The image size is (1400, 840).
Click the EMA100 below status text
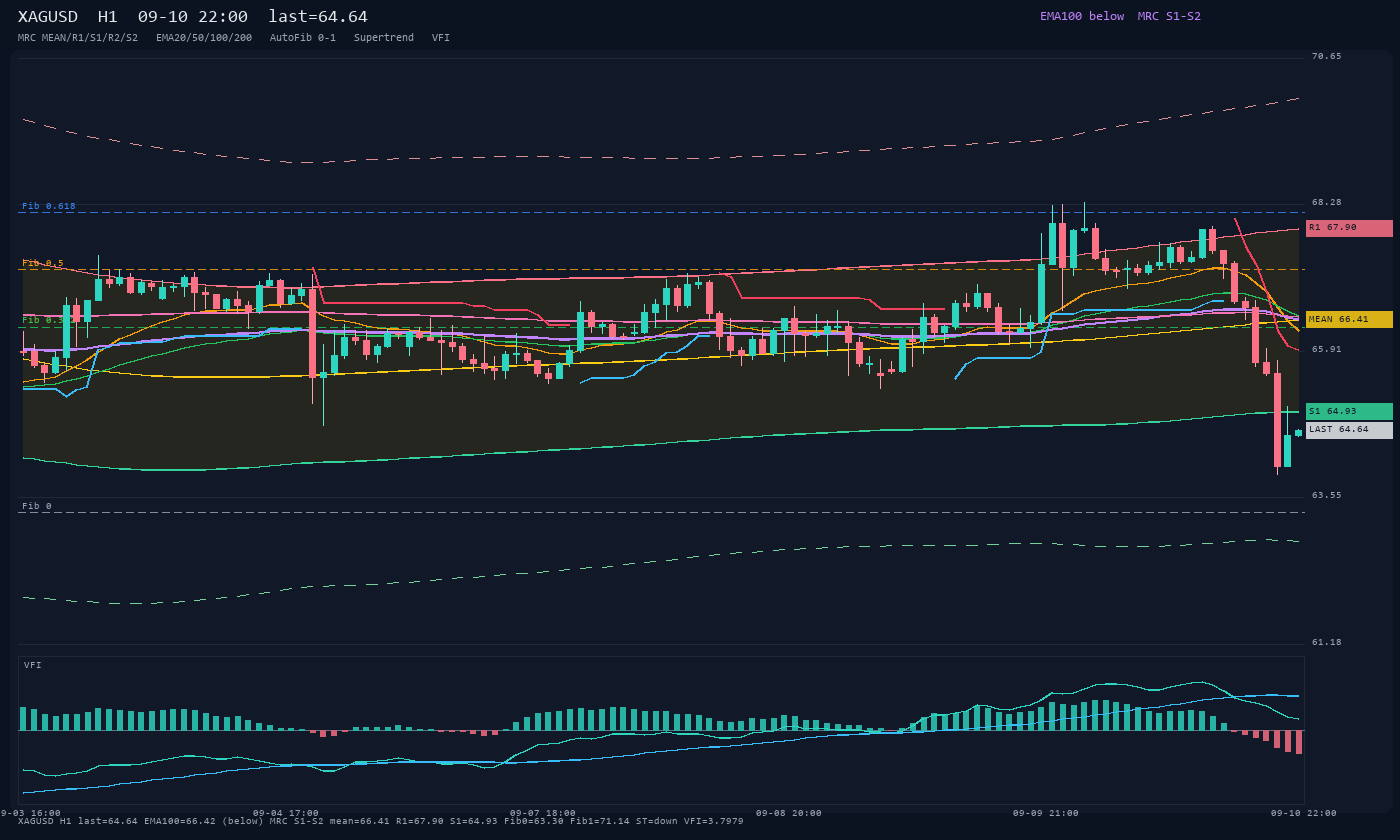pyautogui.click(x=1082, y=16)
